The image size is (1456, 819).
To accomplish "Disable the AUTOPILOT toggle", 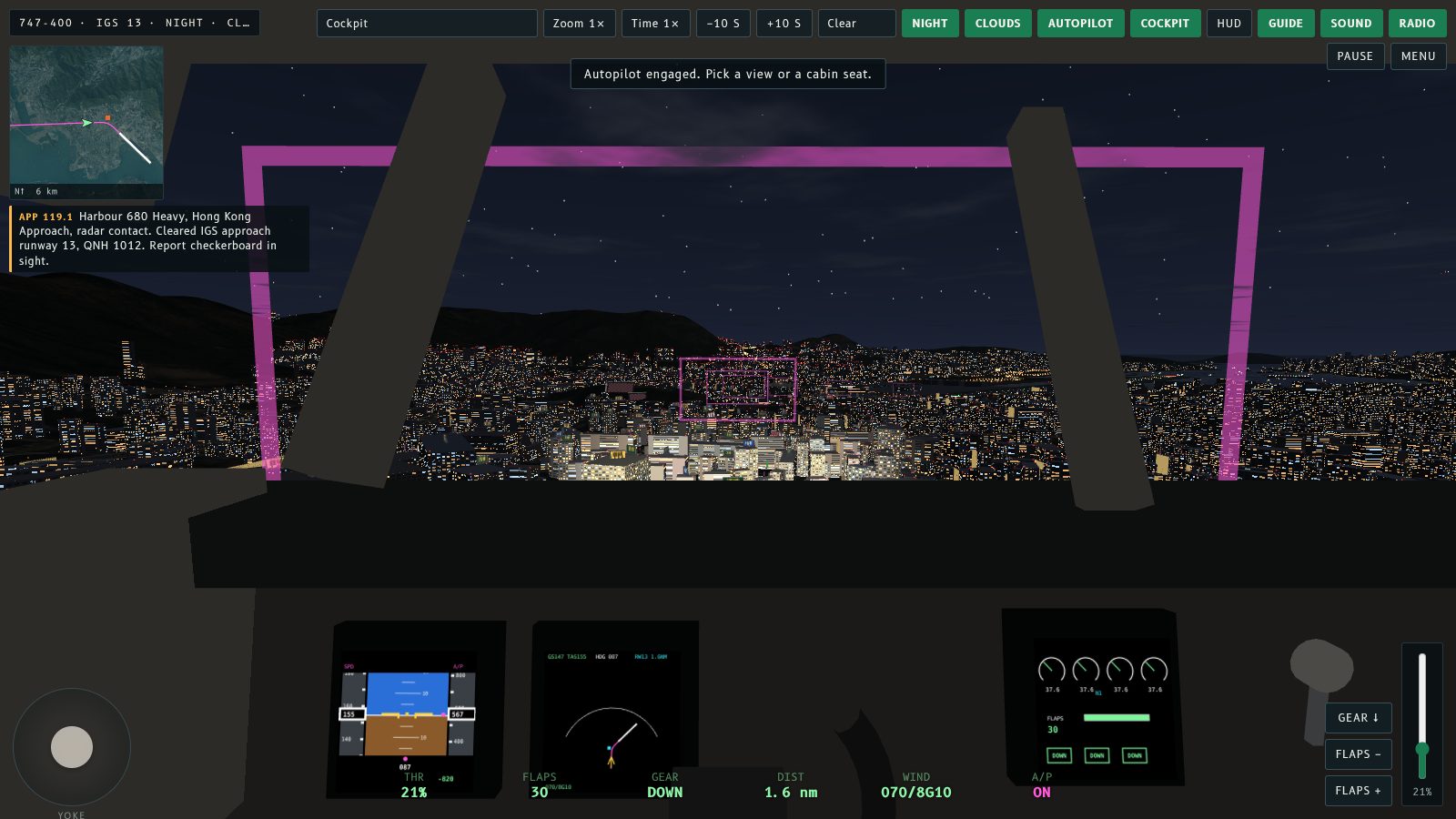I will point(1080,23).
